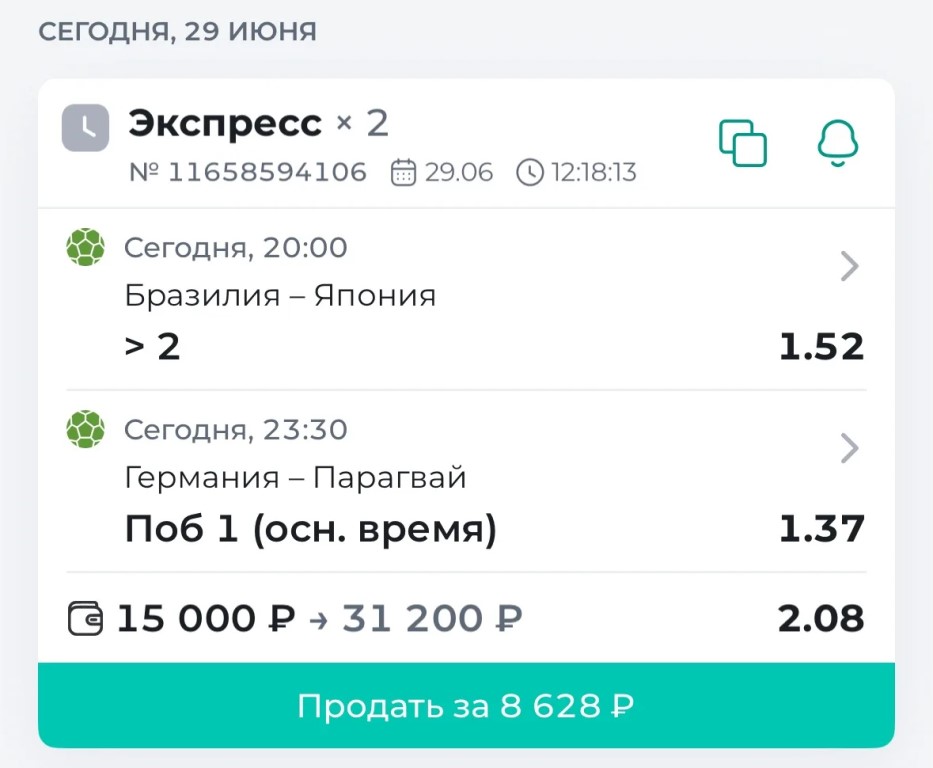This screenshot has width=933, height=768.
Task: Tap the calendar icon beside 29.06
Action: coord(403,173)
